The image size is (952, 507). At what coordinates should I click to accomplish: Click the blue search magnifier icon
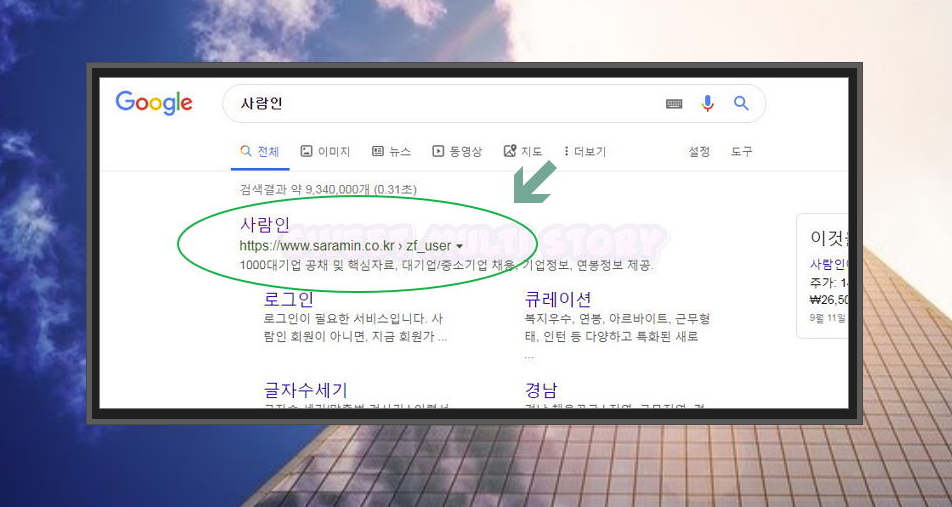pyautogui.click(x=741, y=103)
